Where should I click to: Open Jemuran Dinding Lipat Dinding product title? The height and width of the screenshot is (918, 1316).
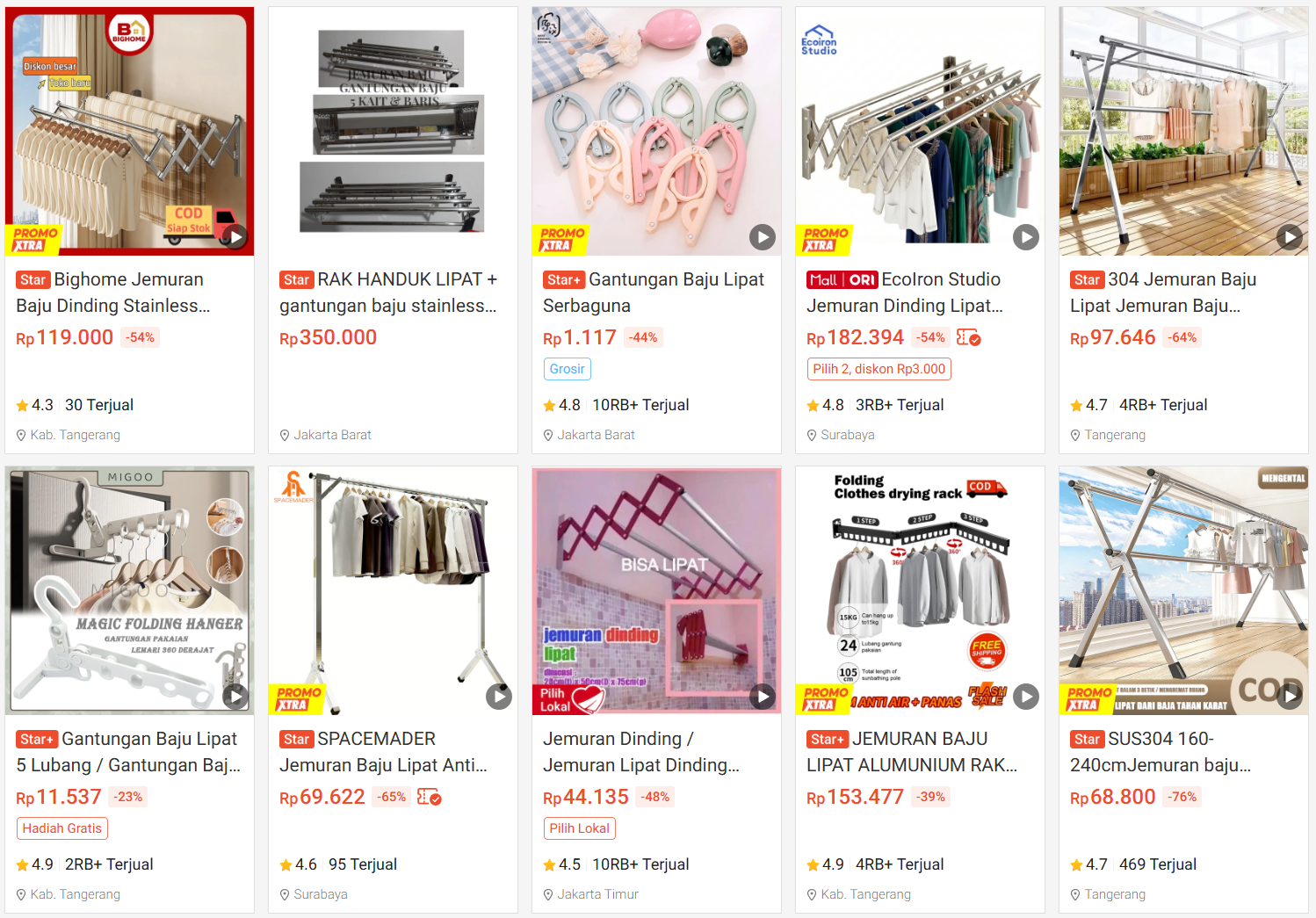[x=641, y=752]
